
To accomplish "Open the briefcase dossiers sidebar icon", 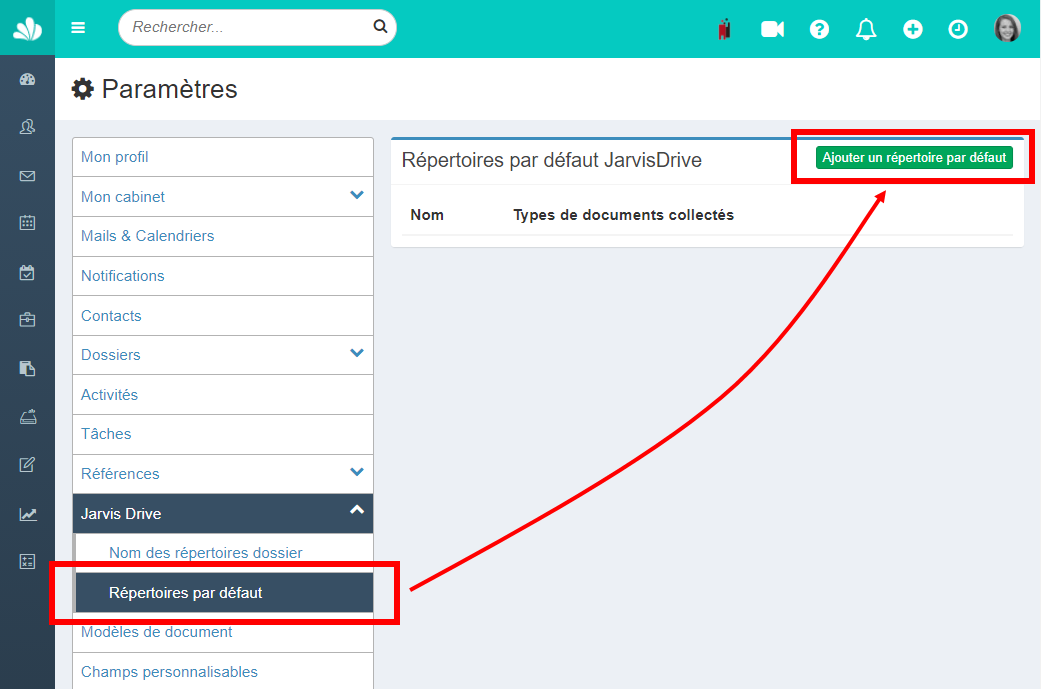I will pyautogui.click(x=27, y=320).
